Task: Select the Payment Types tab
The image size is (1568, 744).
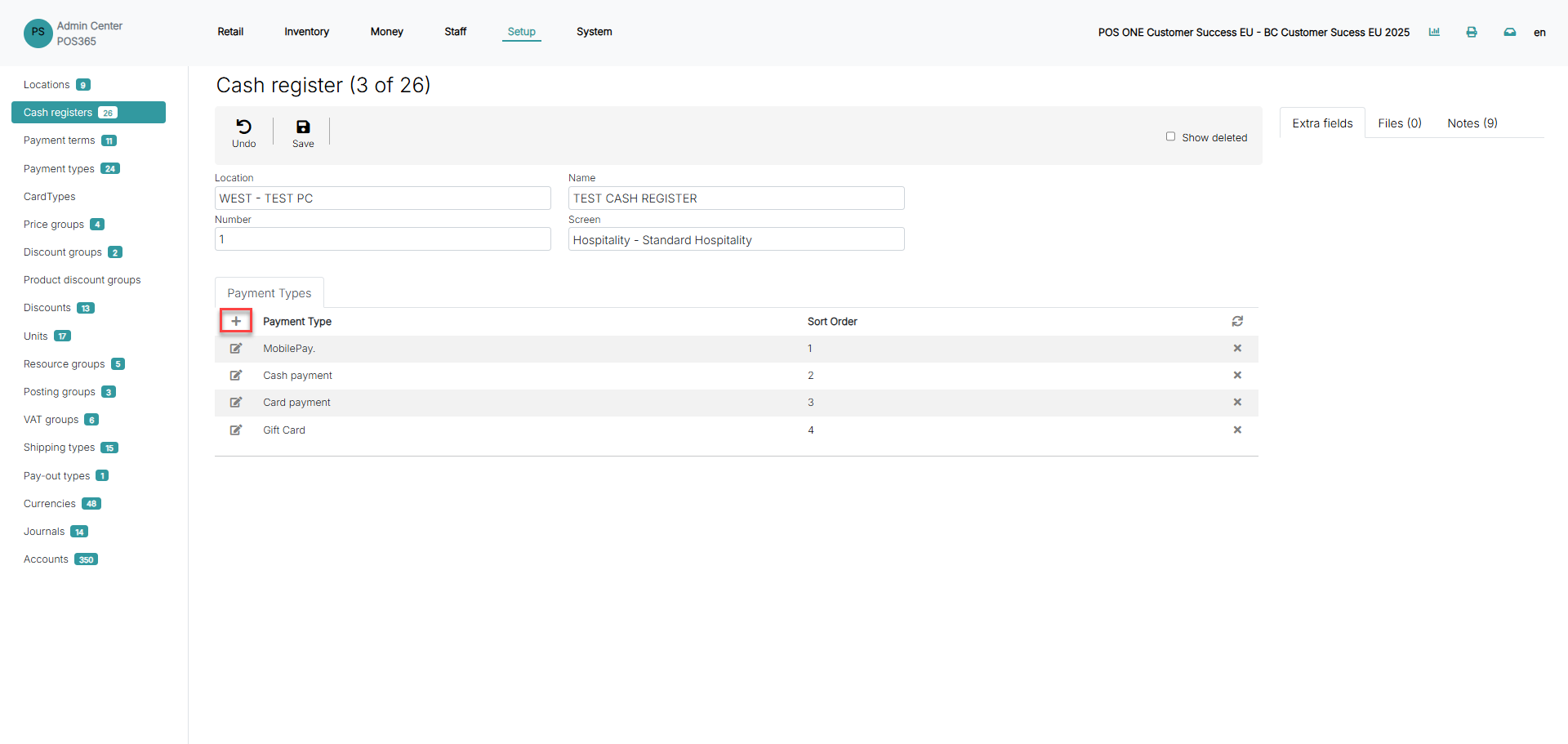Action: tap(269, 293)
